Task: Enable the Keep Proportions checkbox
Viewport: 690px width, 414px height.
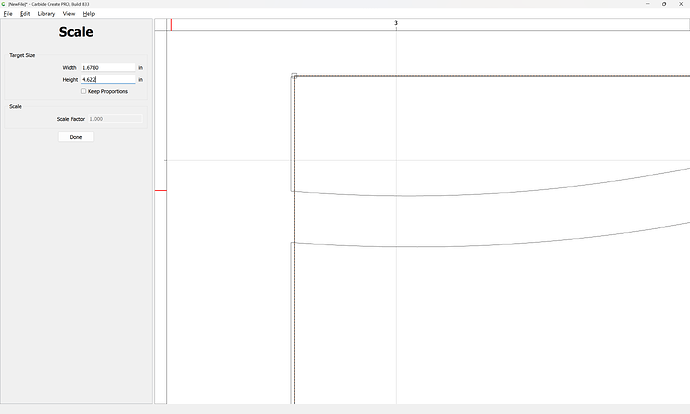Action: pos(84,91)
